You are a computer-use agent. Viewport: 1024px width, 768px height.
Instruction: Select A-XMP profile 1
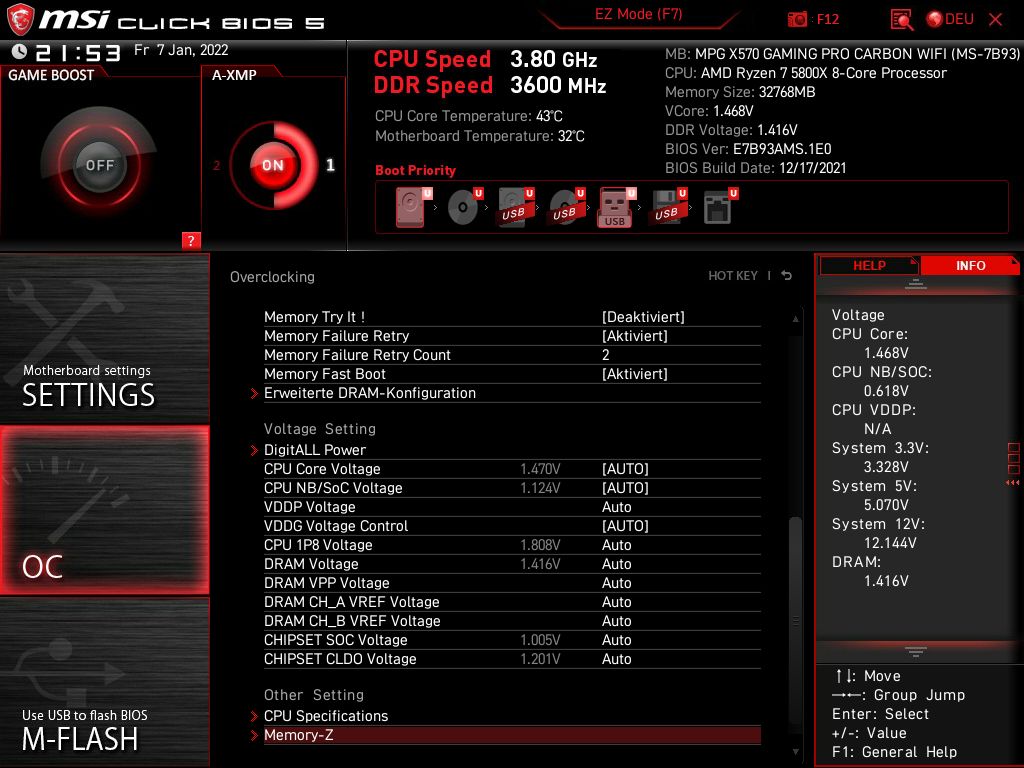pos(330,165)
